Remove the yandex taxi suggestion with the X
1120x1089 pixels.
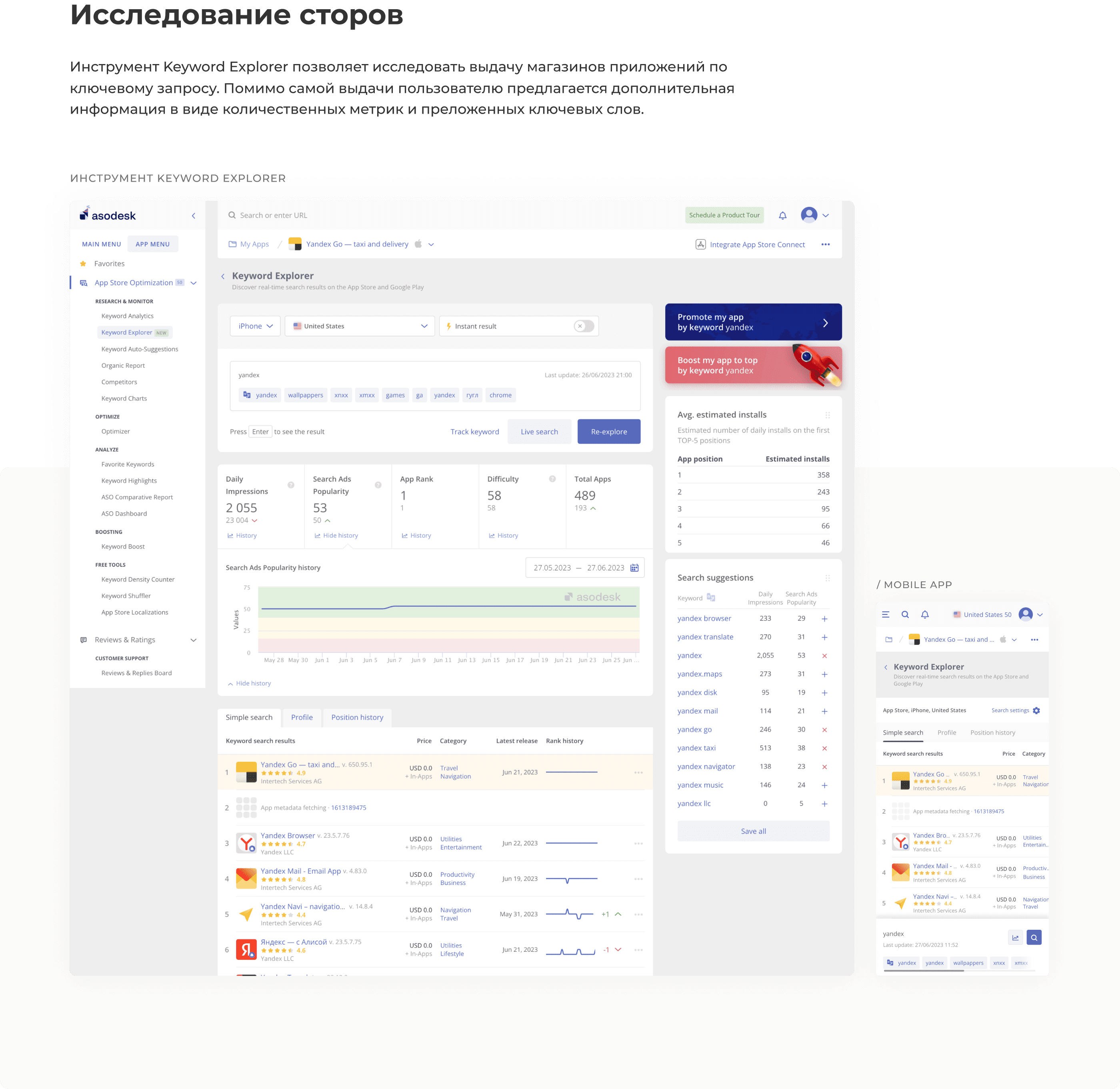coord(824,748)
